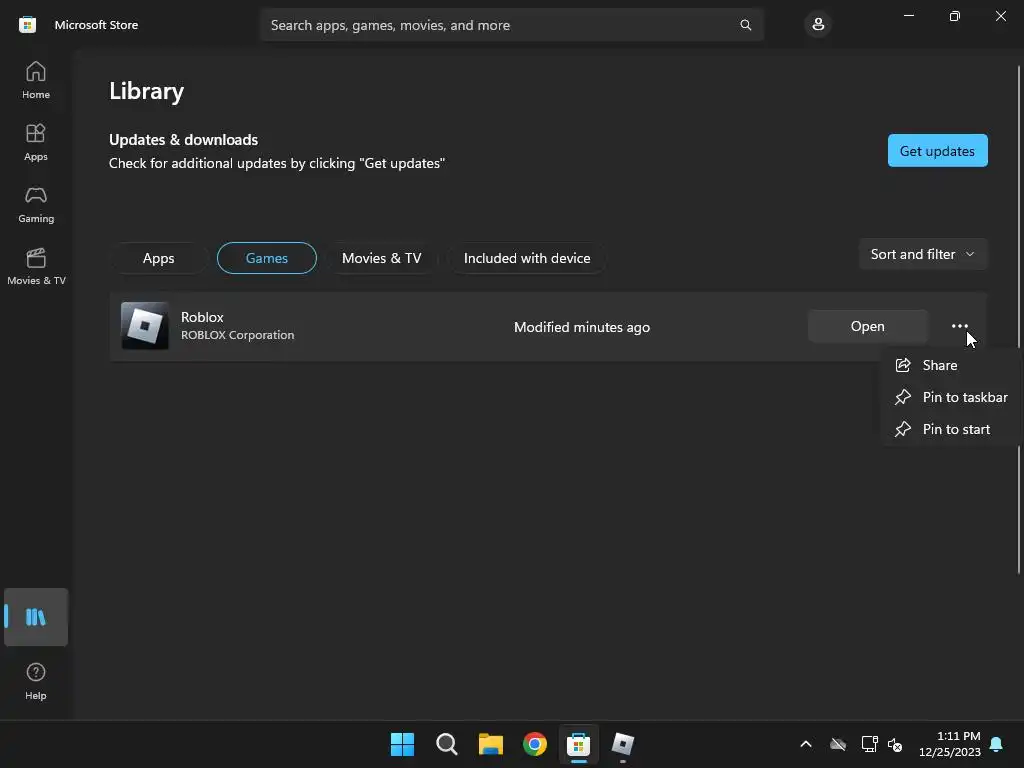Show hidden system tray icons
The height and width of the screenshot is (768, 1024).
[806, 744]
